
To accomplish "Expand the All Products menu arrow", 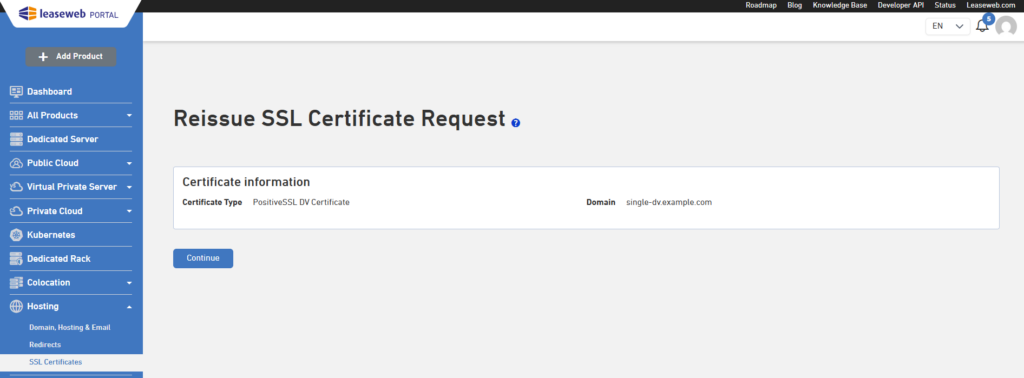I will click(x=129, y=116).
